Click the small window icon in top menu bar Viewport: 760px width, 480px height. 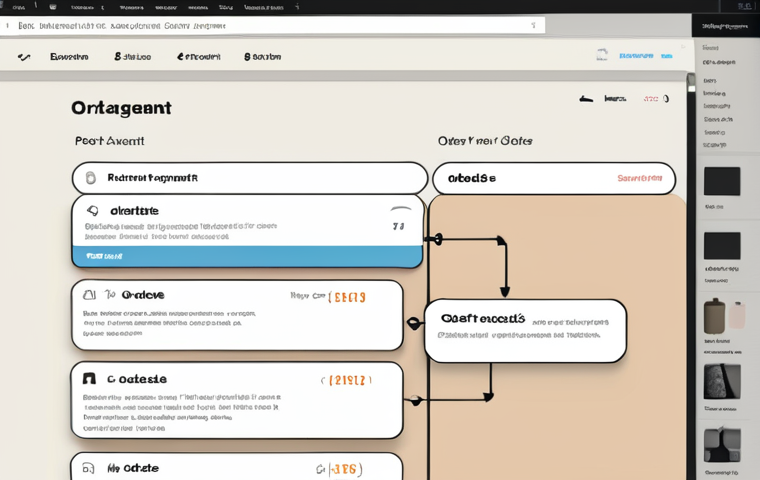point(53,7)
